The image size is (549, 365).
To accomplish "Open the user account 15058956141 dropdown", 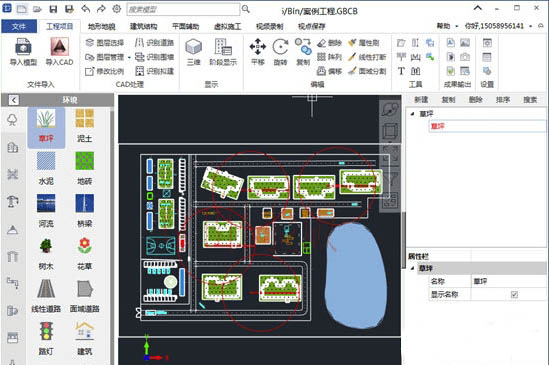I will [x=499, y=26].
